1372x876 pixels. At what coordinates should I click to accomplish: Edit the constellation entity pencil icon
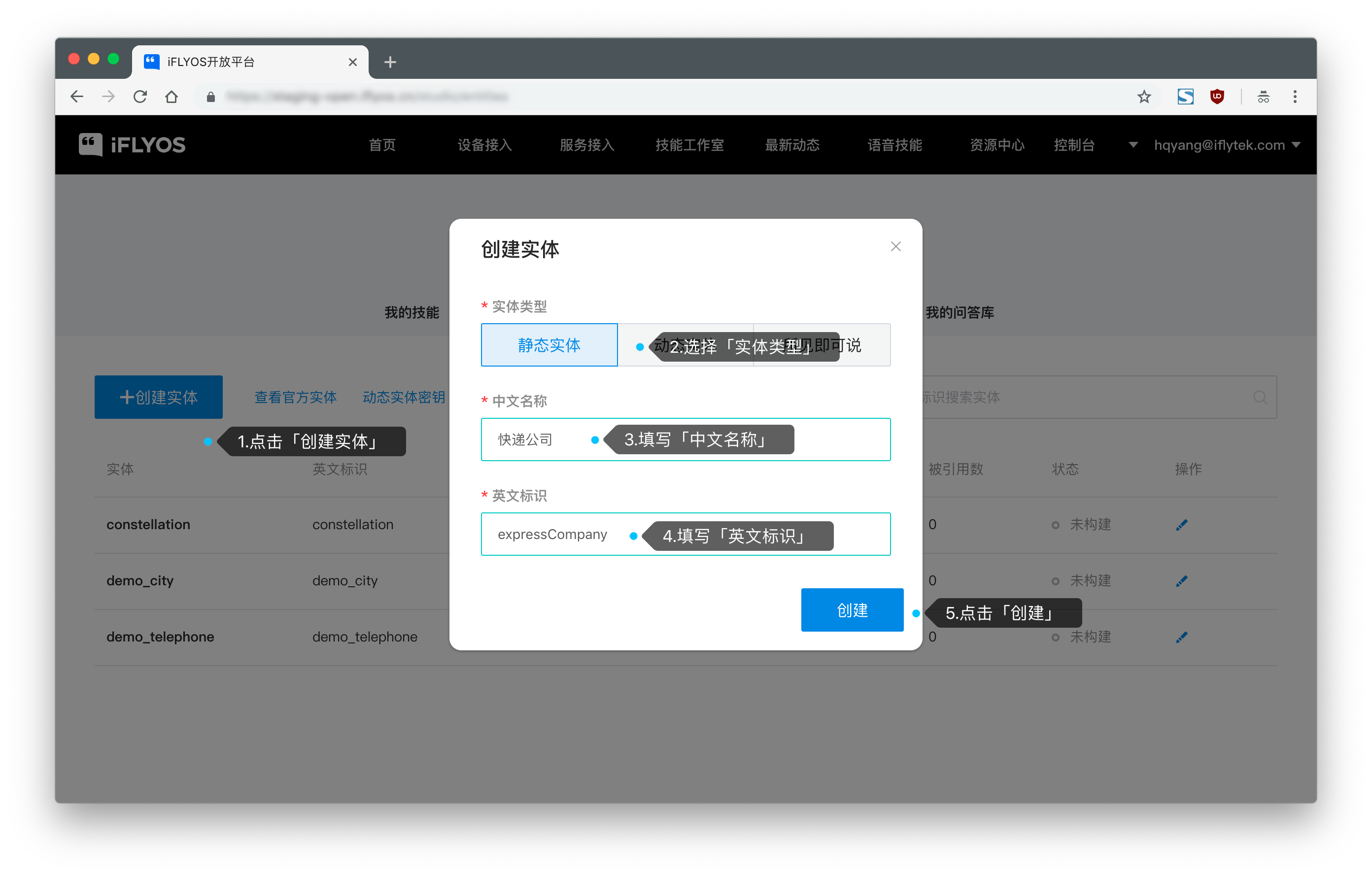1182,525
